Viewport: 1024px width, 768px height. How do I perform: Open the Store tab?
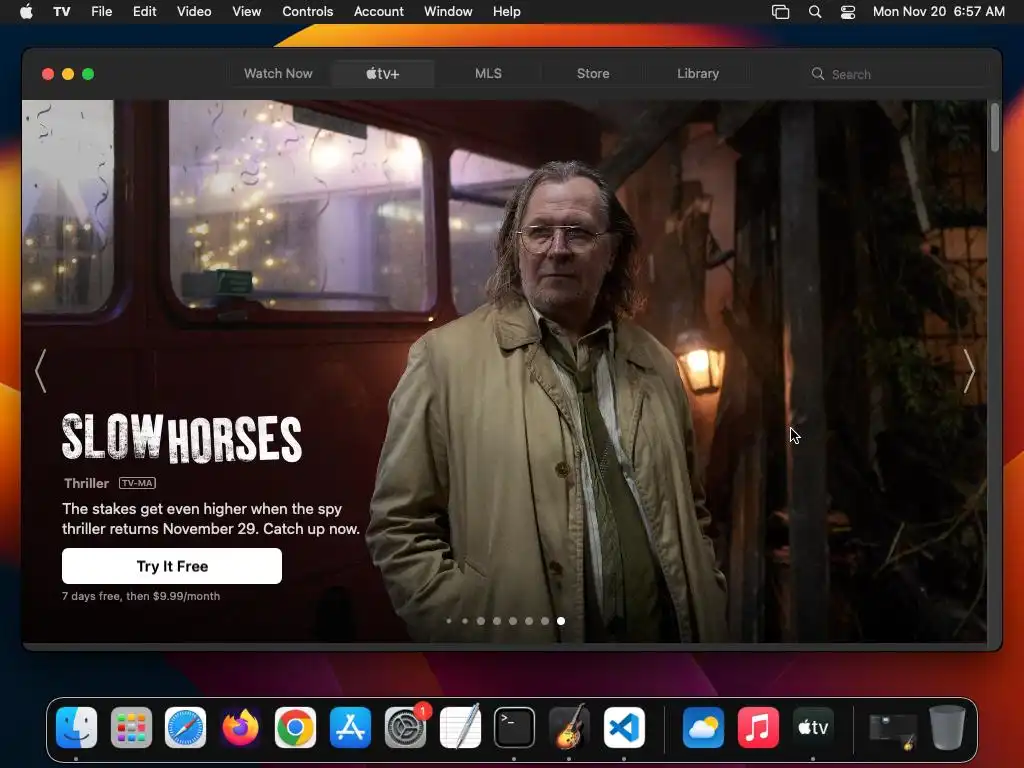tap(593, 73)
